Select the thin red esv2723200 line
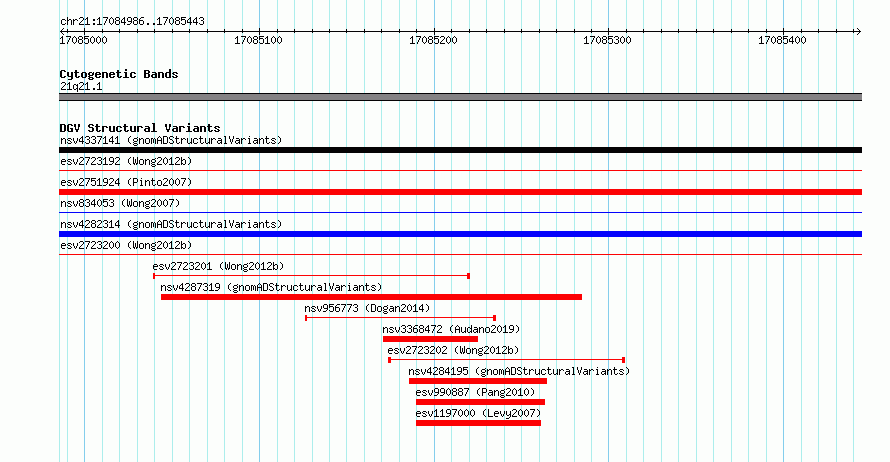Image resolution: width=890 pixels, height=462 pixels. coord(460,254)
